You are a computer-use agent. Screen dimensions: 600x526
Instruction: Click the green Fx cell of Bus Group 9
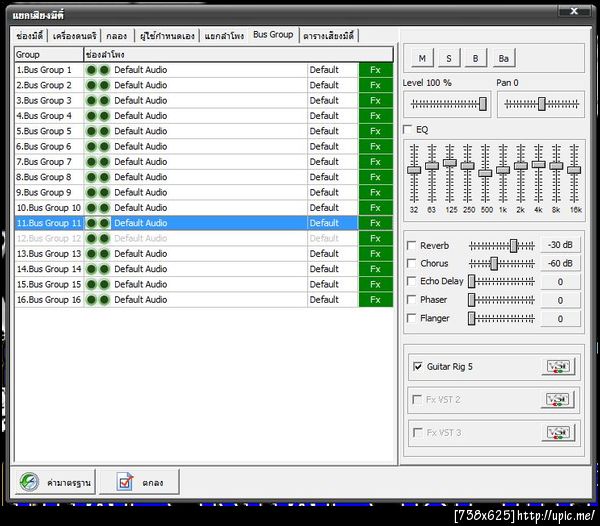[375, 192]
